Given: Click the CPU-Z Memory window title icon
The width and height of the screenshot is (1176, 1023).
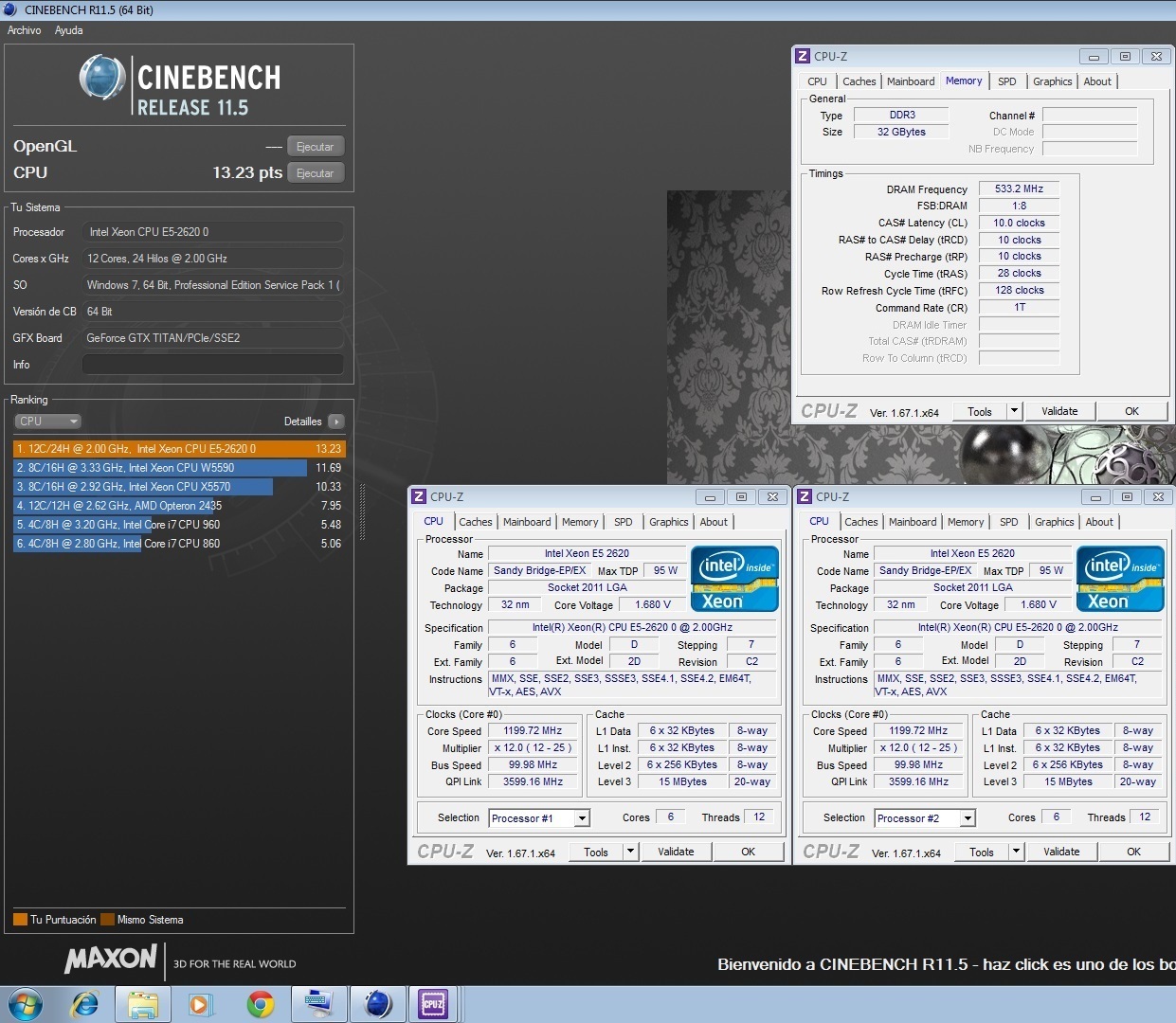Looking at the screenshot, I should coord(803,56).
